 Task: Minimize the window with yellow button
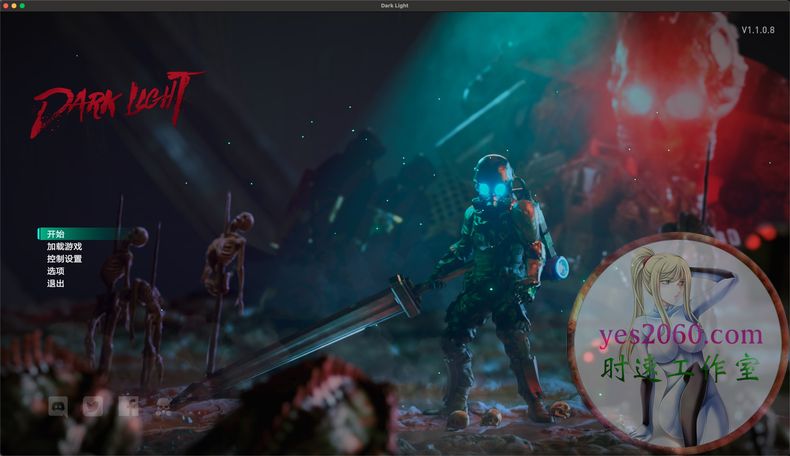coord(15,6)
